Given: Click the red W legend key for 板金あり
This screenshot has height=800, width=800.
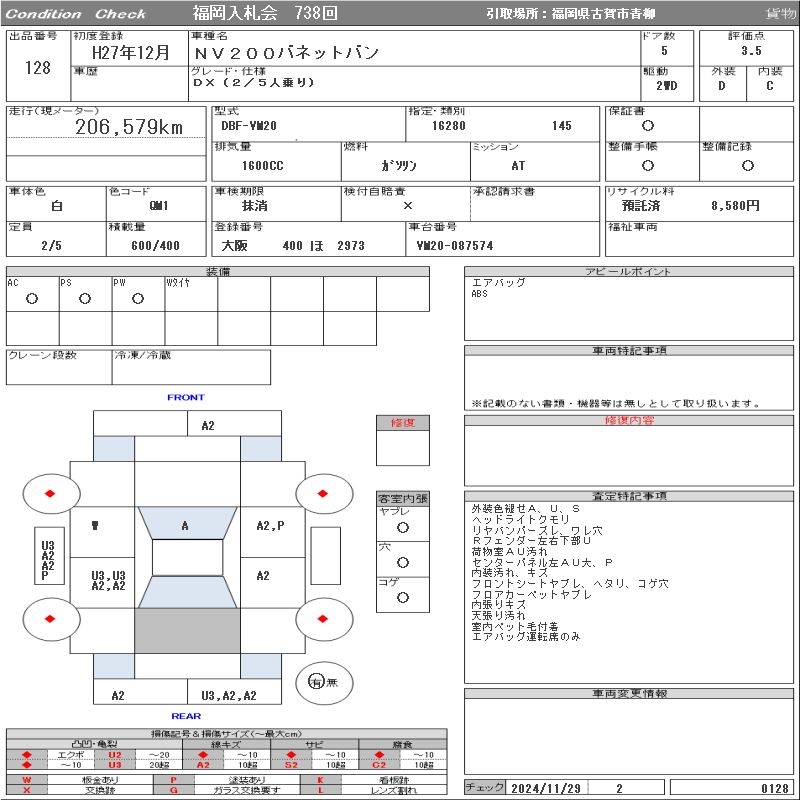Looking at the screenshot, I should tap(27, 780).
